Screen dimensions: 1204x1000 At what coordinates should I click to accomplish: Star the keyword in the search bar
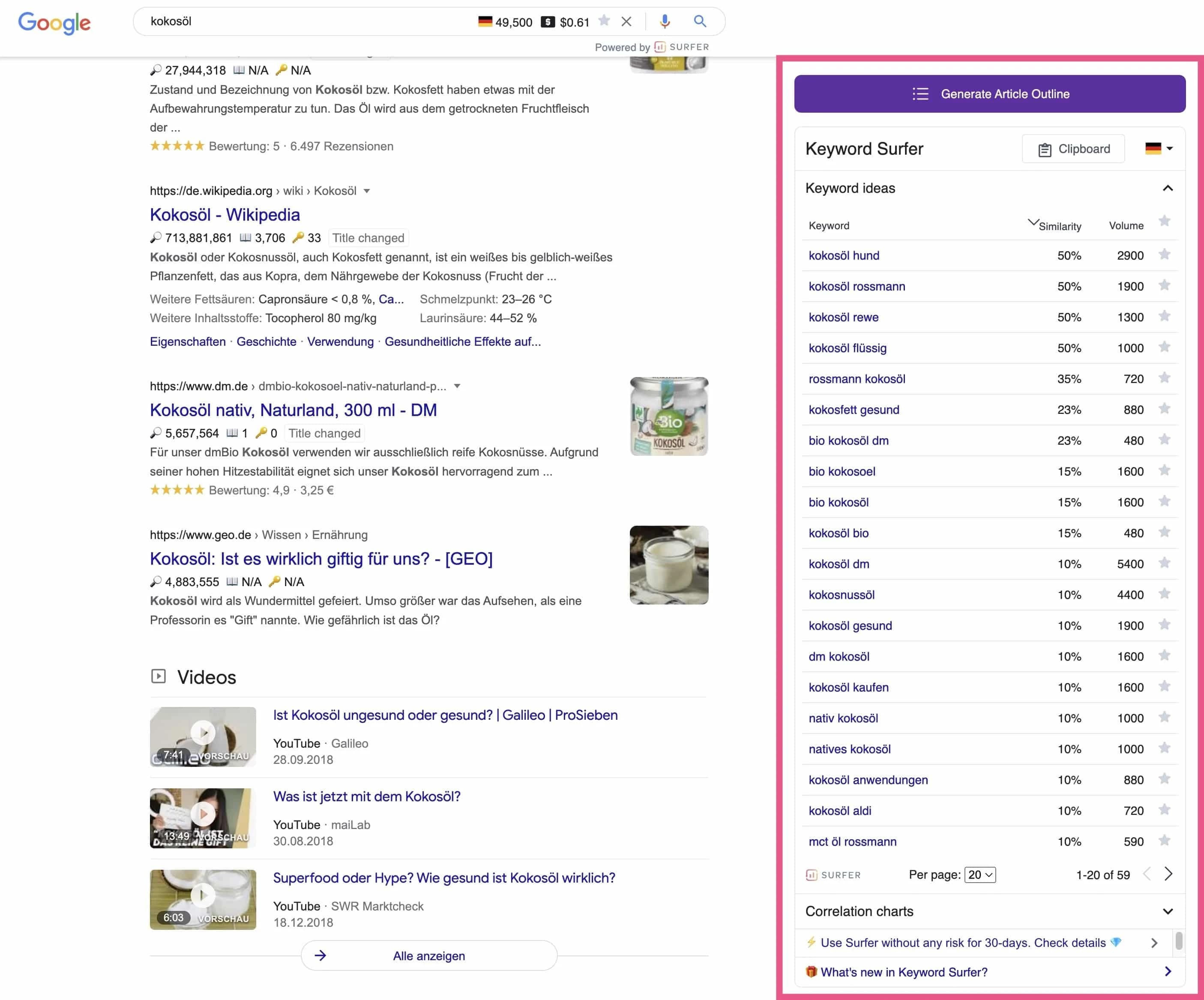(x=604, y=21)
